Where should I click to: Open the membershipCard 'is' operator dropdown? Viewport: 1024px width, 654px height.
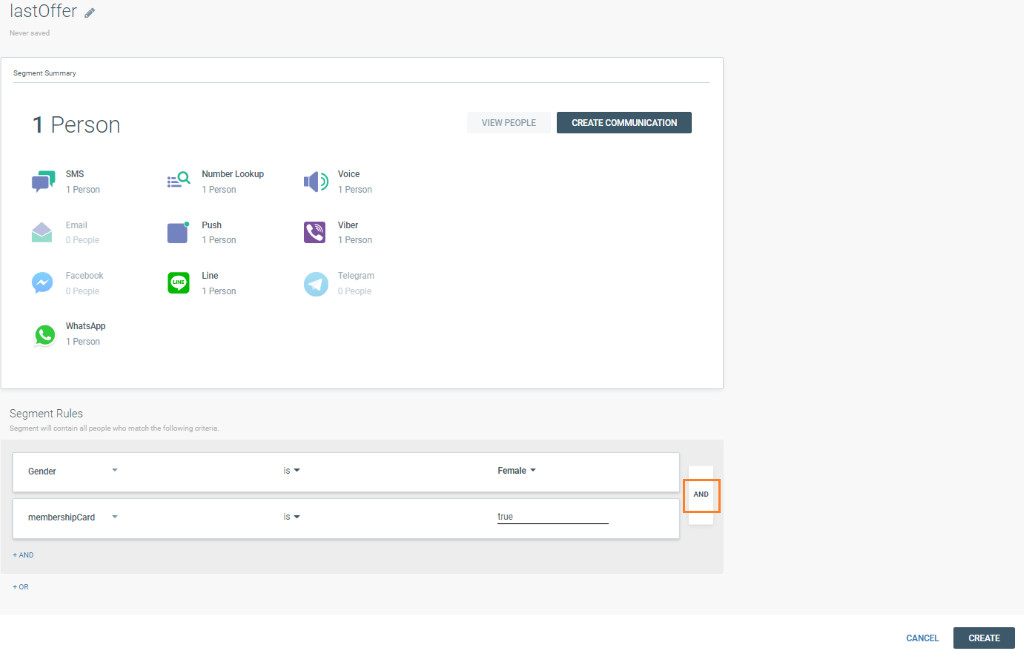(x=292, y=517)
